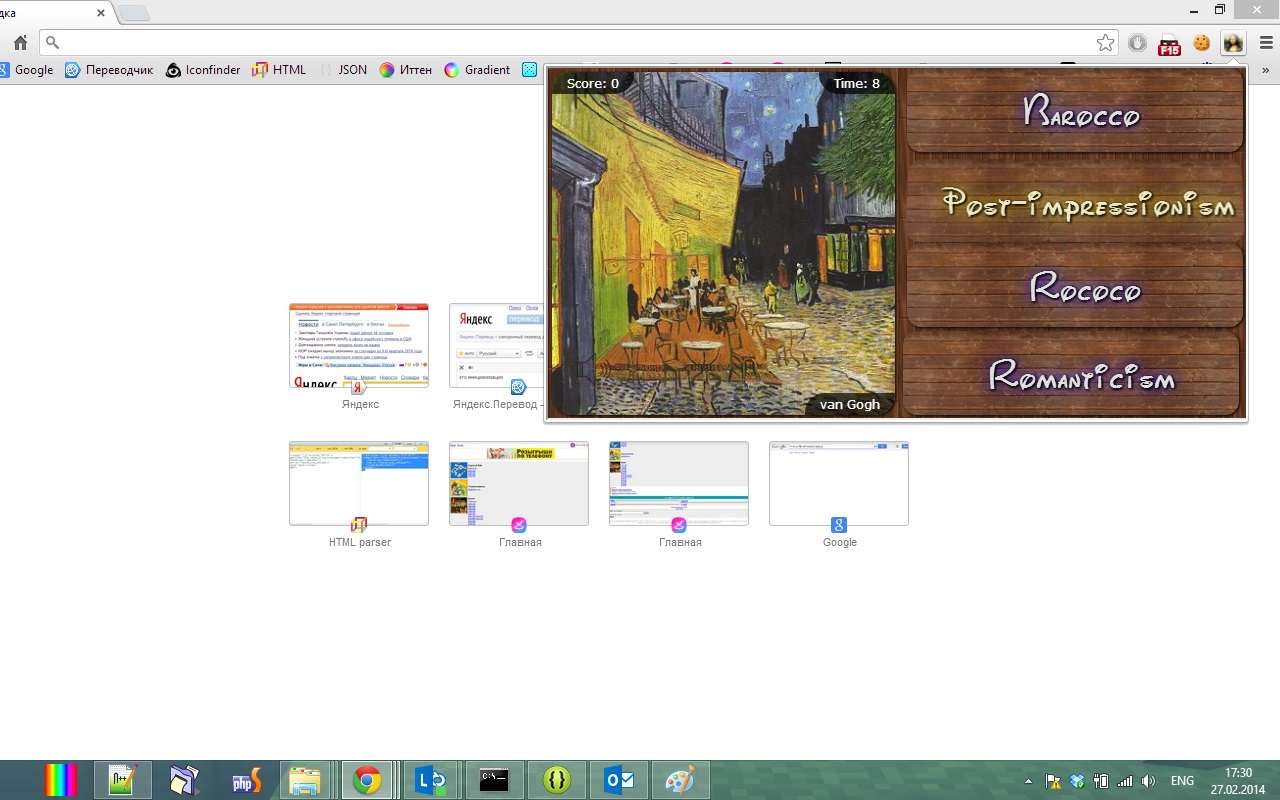Click the rainbow Start button on taskbar
The height and width of the screenshot is (800, 1280).
click(61, 780)
